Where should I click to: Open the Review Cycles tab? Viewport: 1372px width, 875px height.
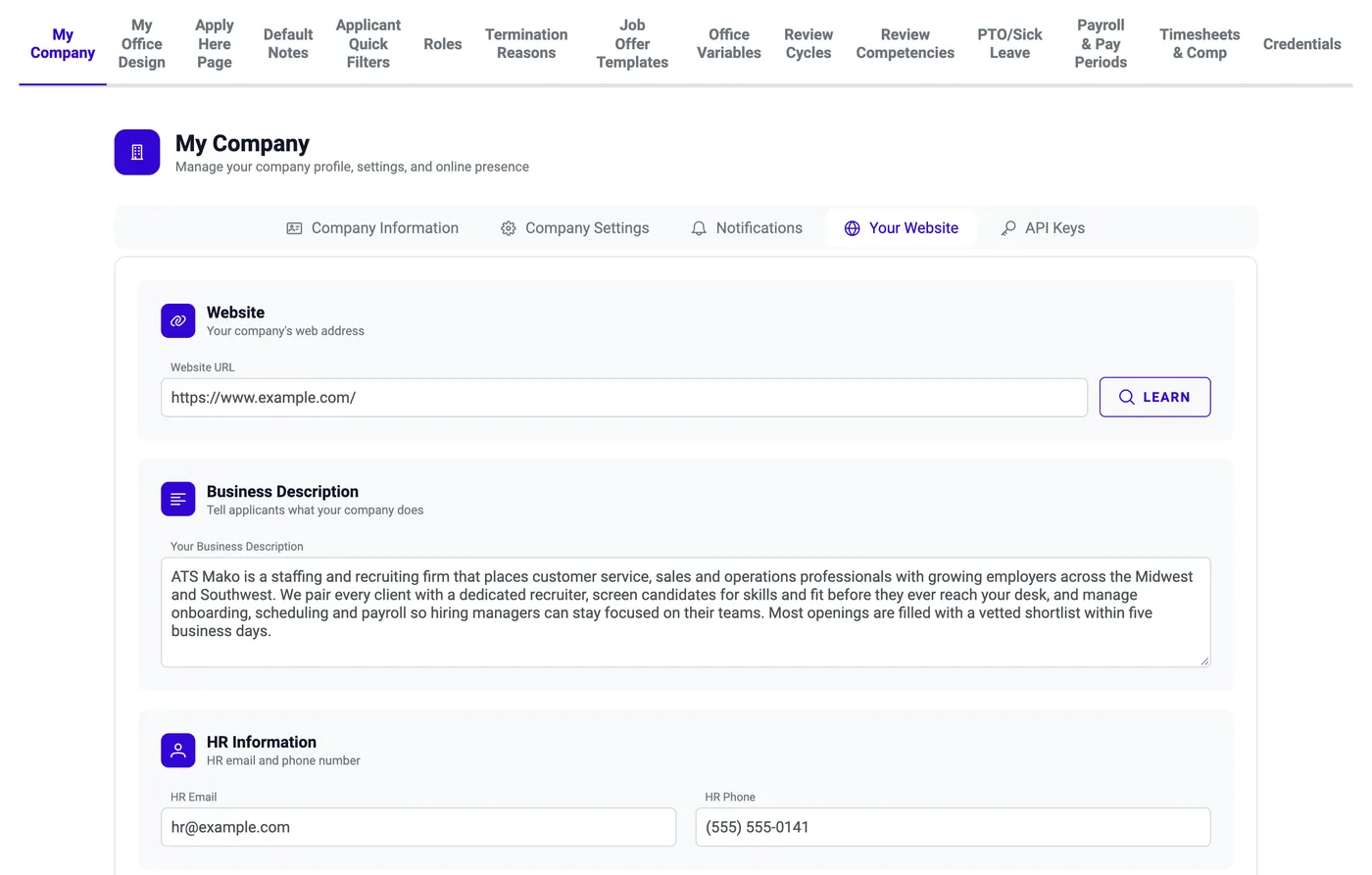(808, 44)
